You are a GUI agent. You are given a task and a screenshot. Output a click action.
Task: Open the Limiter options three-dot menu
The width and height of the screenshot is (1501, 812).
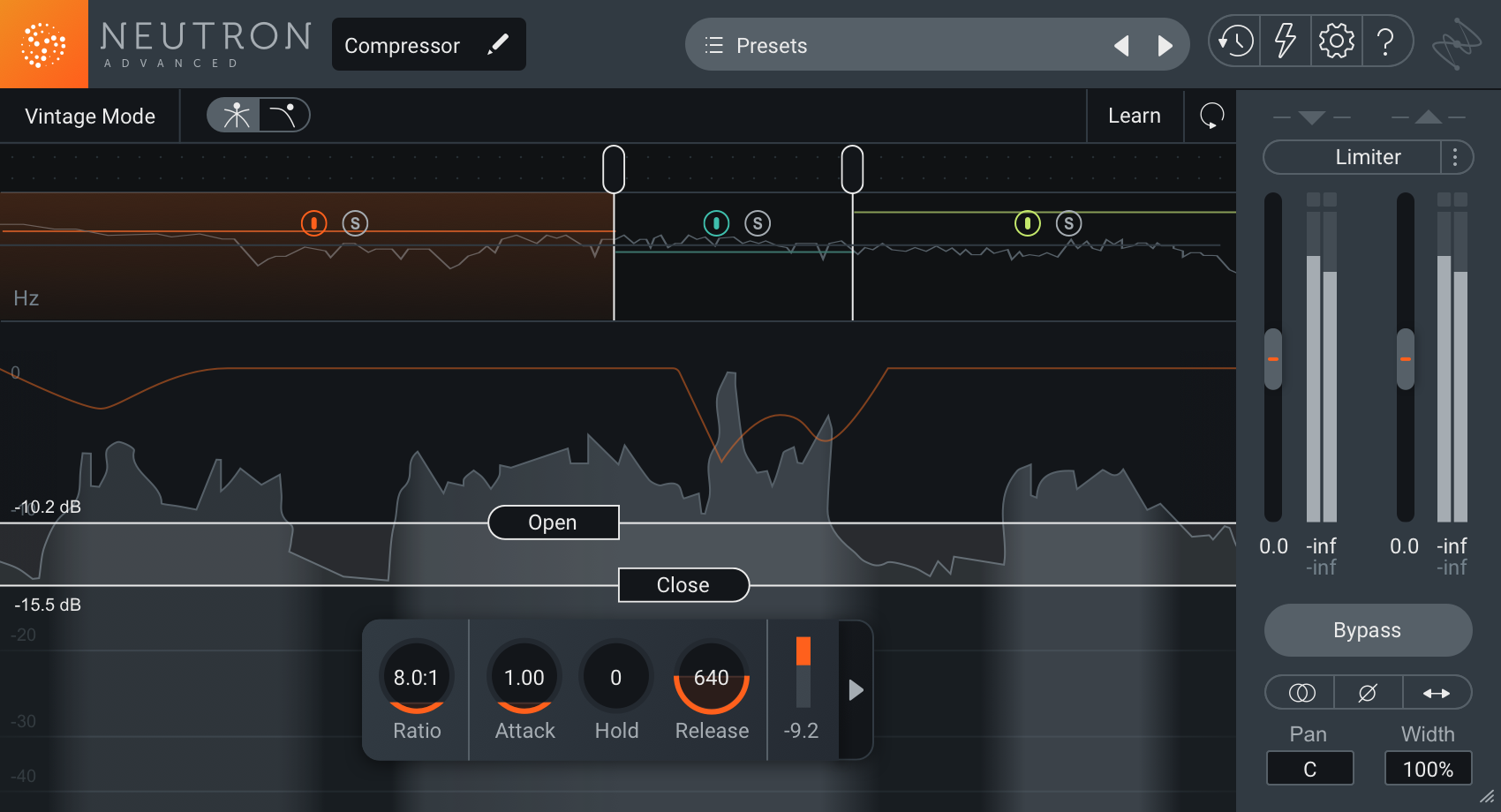[1455, 157]
